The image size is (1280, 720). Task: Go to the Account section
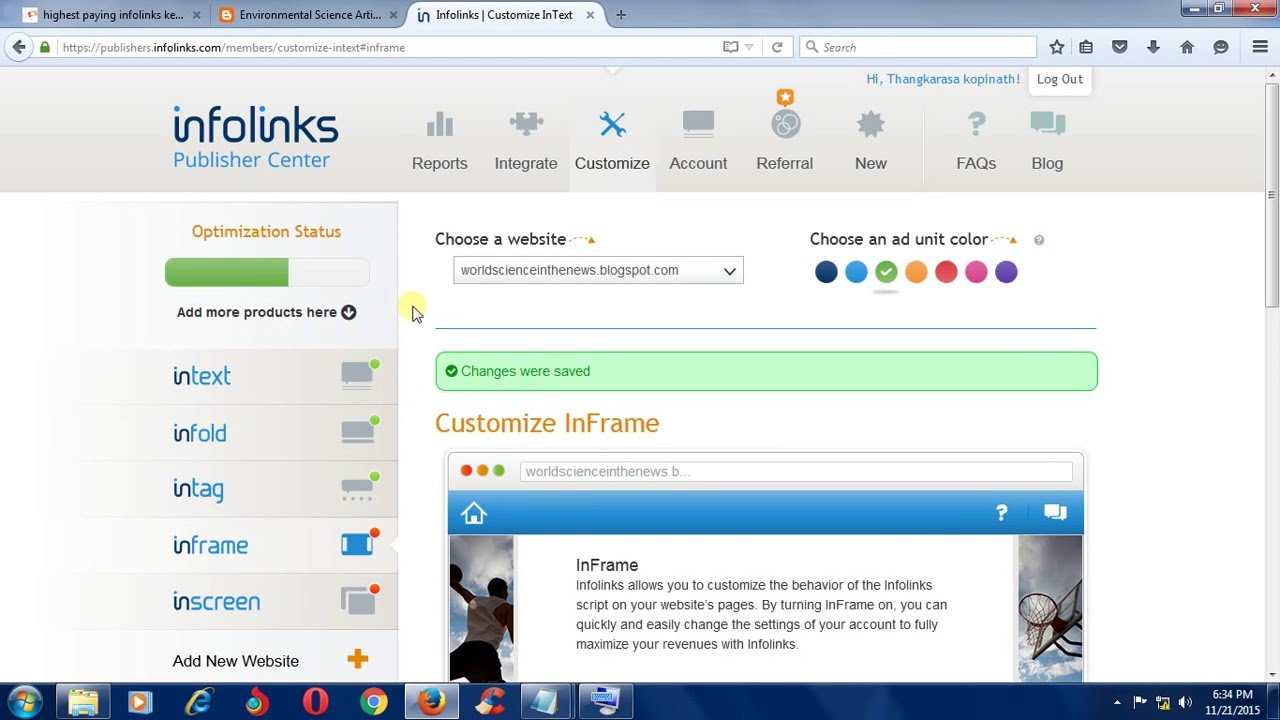(698, 141)
